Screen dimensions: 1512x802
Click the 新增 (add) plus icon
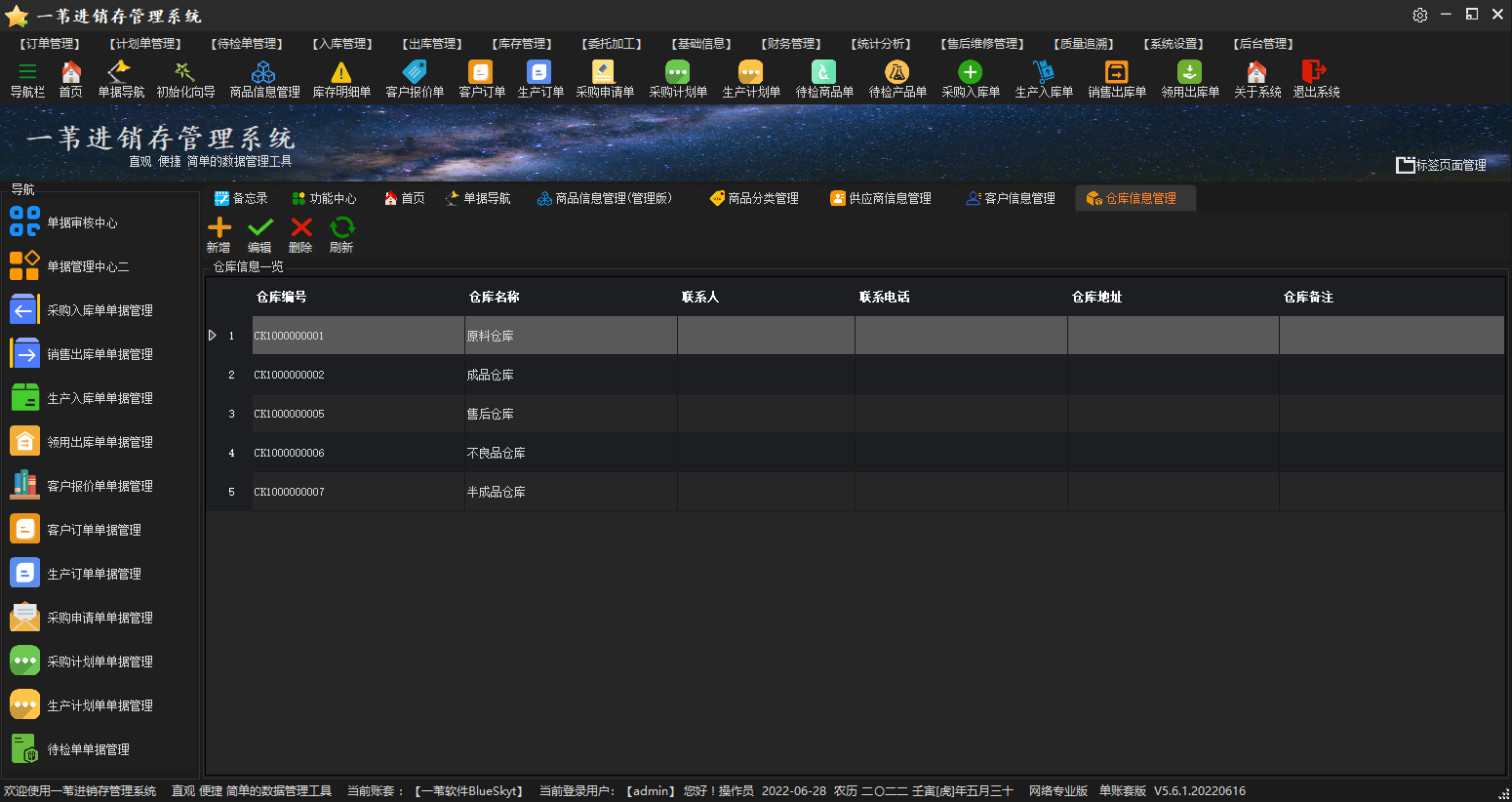point(219,228)
